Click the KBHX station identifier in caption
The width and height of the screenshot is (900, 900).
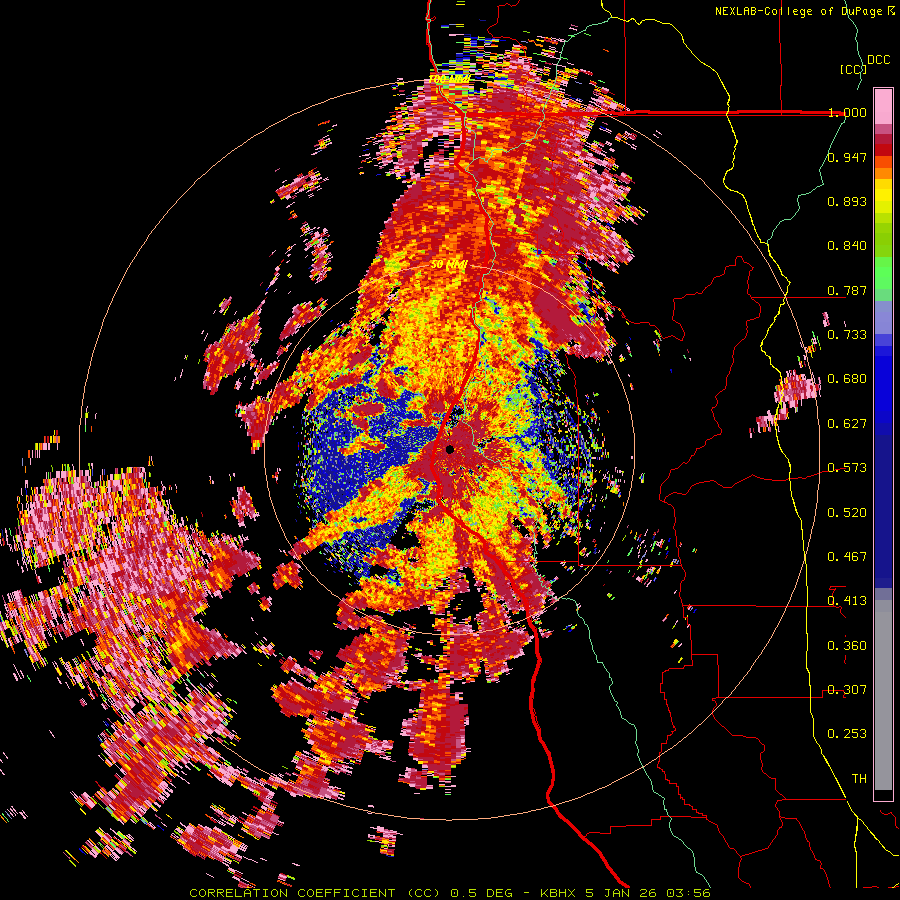pyautogui.click(x=560, y=893)
